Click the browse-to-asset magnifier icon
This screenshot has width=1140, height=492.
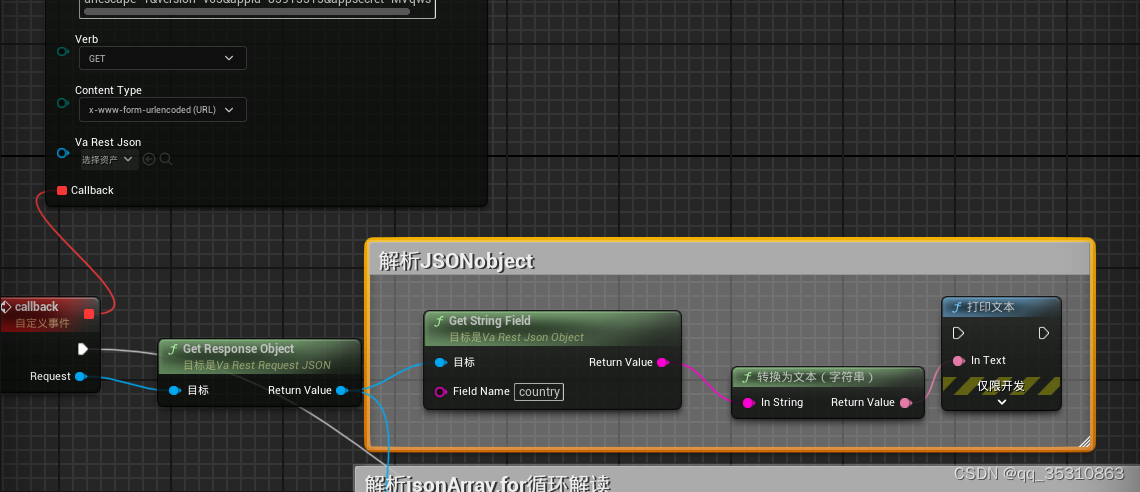coord(166,159)
